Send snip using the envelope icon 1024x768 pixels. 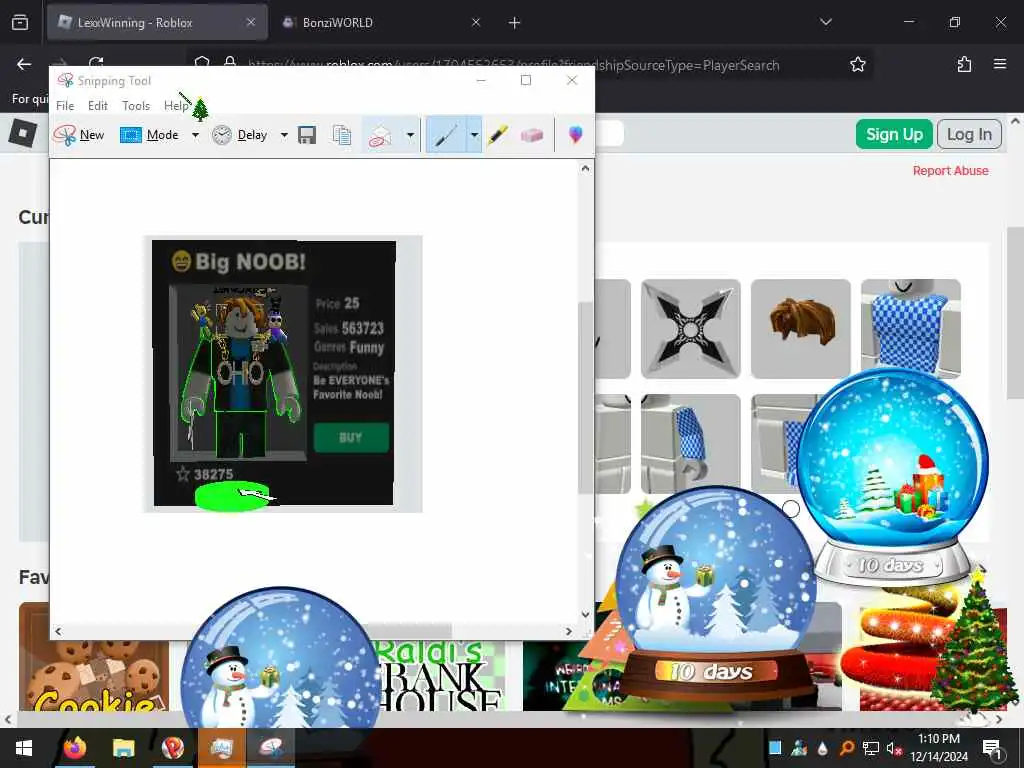pyautogui.click(x=380, y=135)
